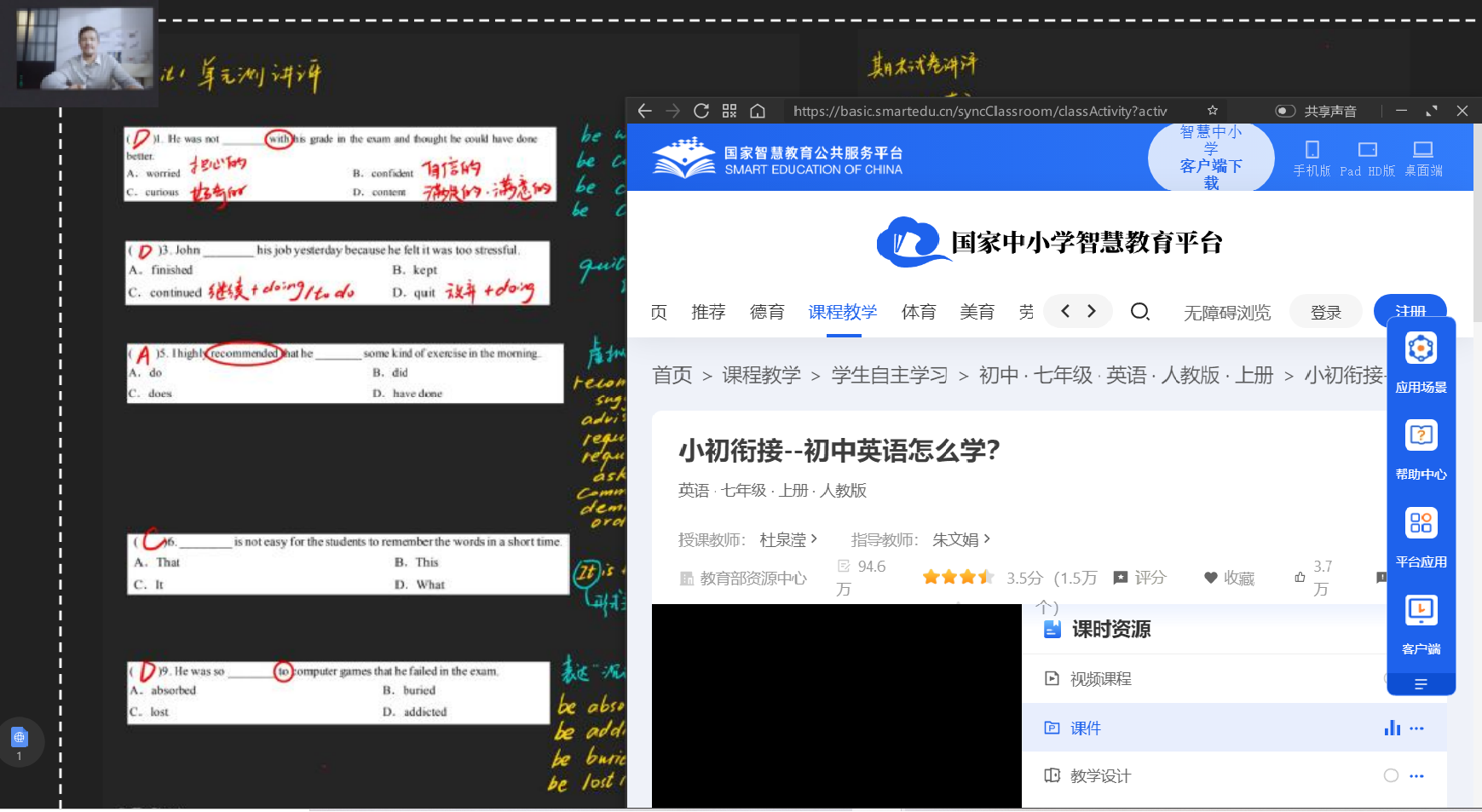Viewport: 1482px width, 812px height.
Task: Expand teacher 杜泉滢 details
Action: coord(788,539)
